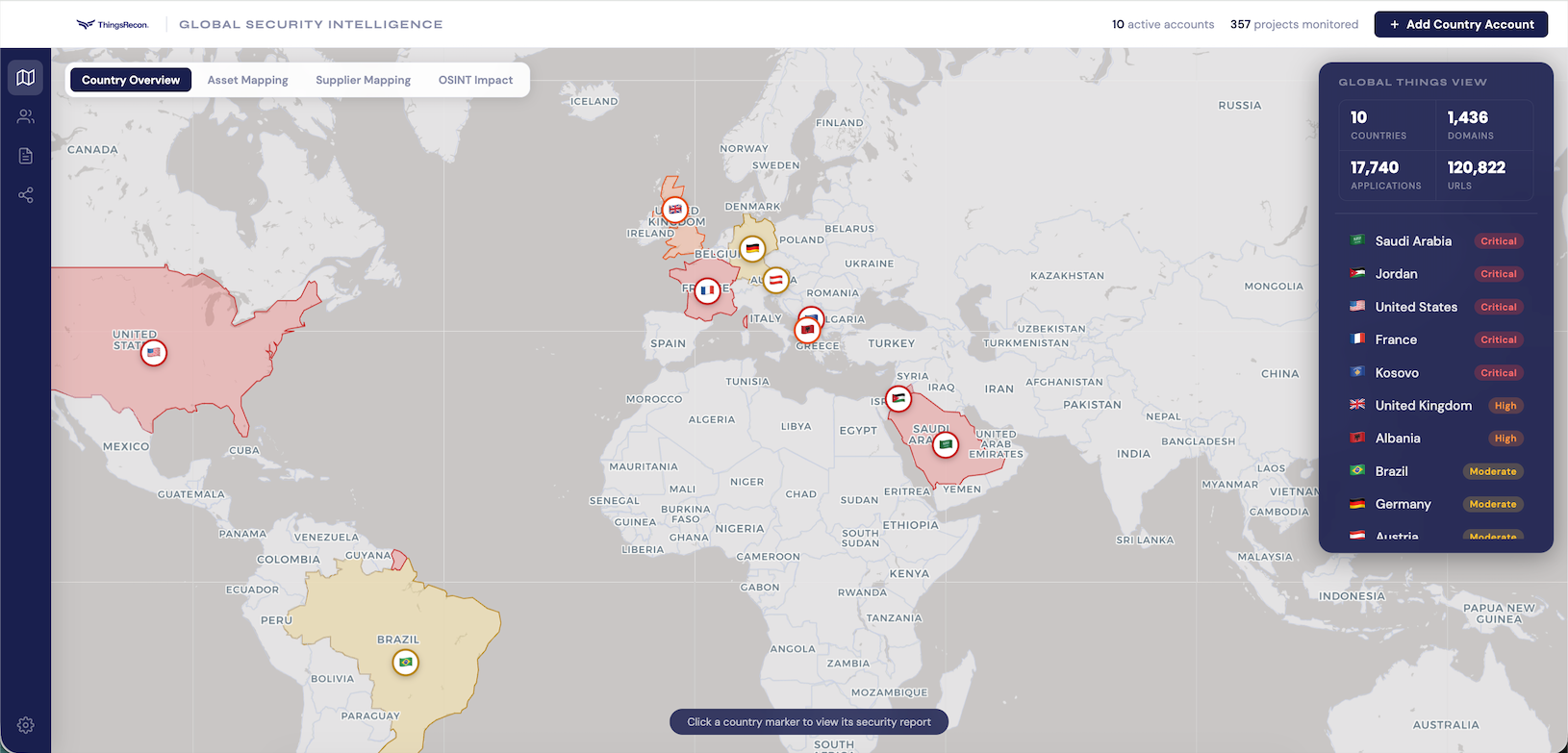Open the map view sidebar icon

coord(26,78)
